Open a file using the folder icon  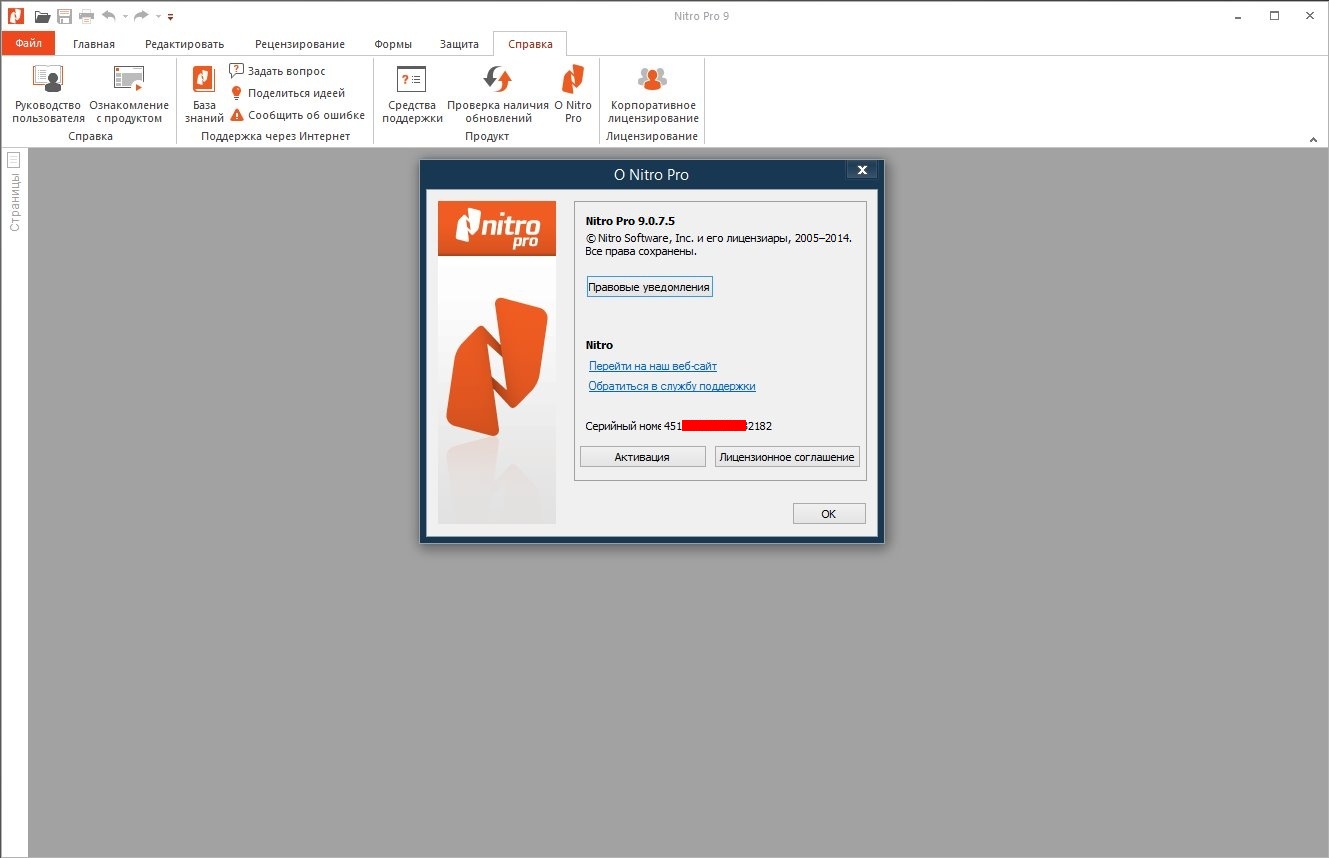pyautogui.click(x=42, y=16)
